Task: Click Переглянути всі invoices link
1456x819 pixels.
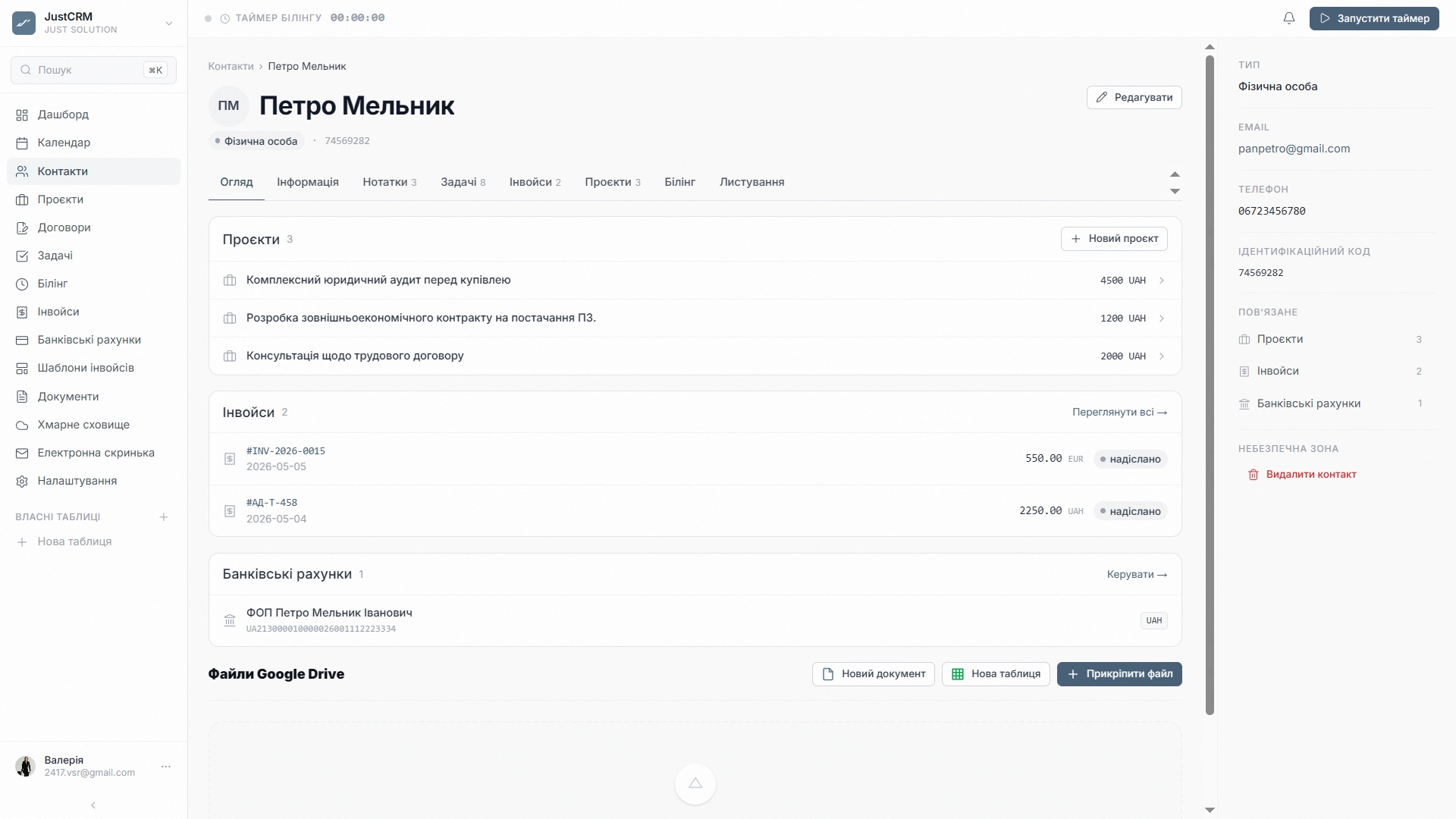Action: (x=1119, y=413)
